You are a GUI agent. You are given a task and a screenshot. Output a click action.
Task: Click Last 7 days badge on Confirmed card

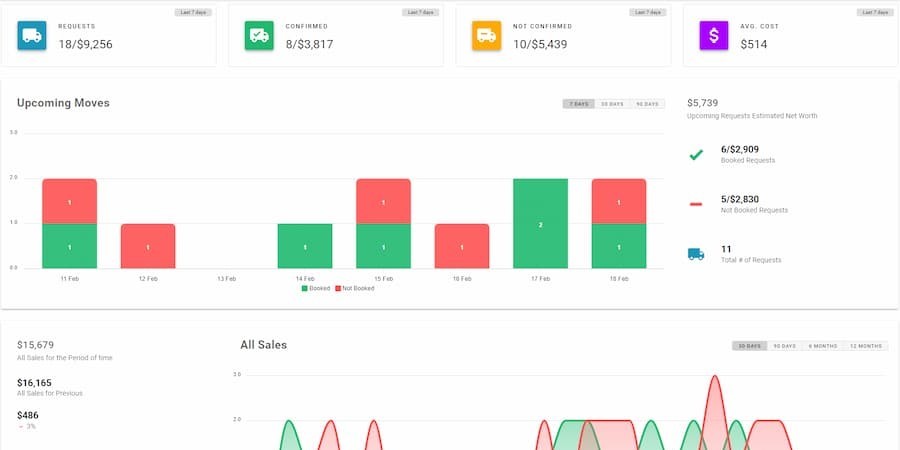pyautogui.click(x=421, y=12)
